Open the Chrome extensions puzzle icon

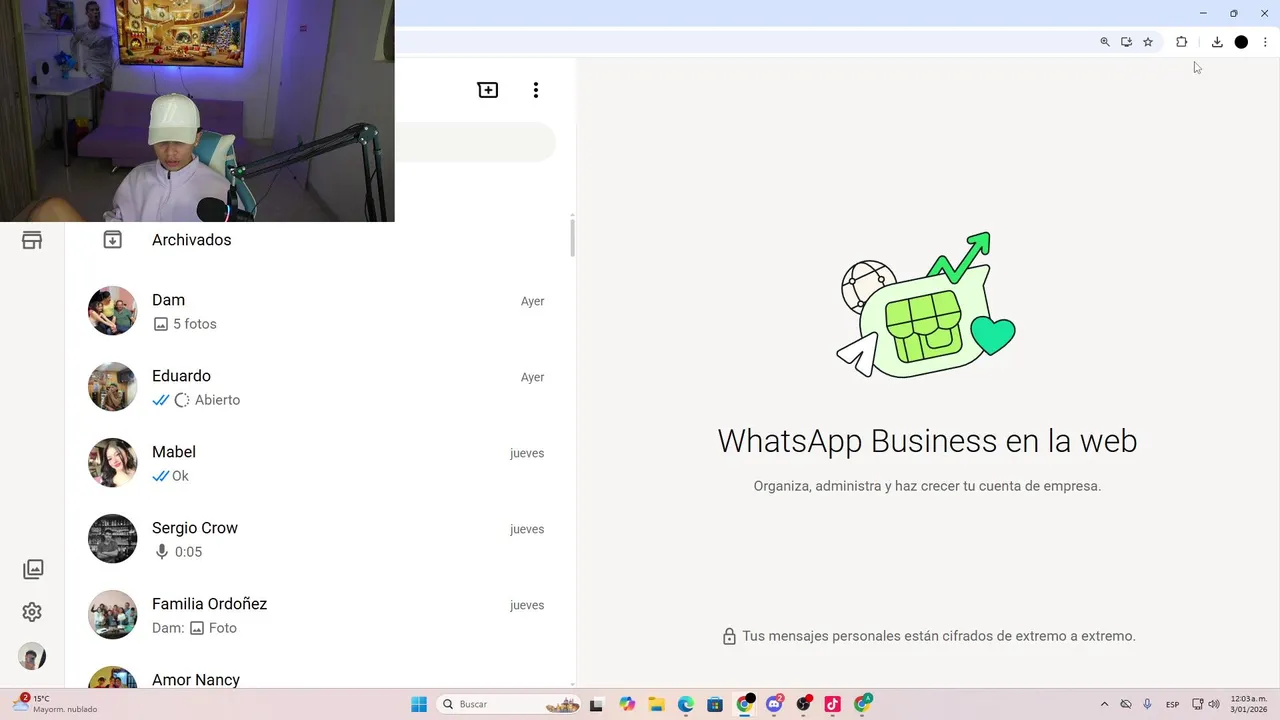[x=1181, y=42]
